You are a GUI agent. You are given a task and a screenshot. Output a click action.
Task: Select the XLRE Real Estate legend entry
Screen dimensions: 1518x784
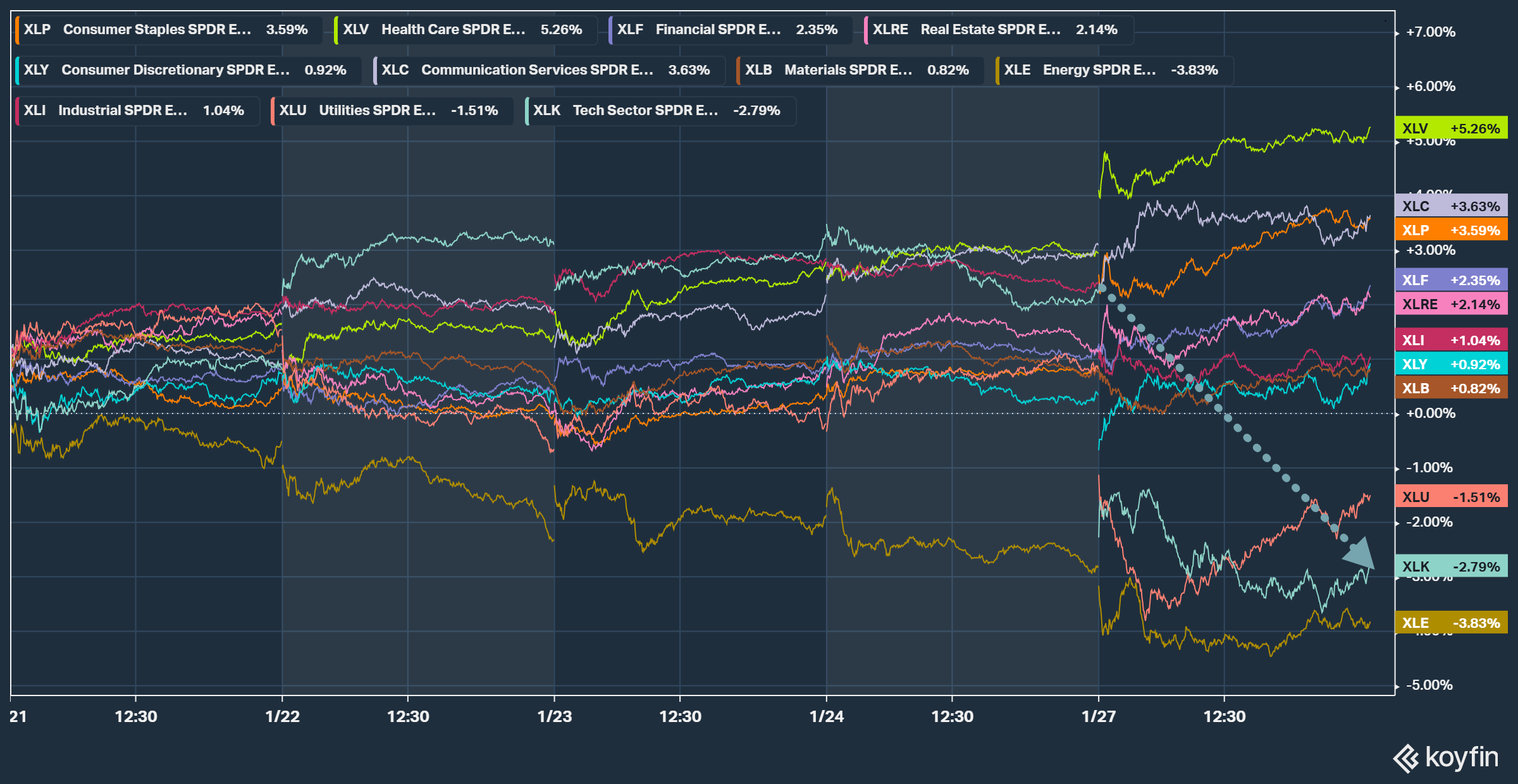[x=998, y=30]
